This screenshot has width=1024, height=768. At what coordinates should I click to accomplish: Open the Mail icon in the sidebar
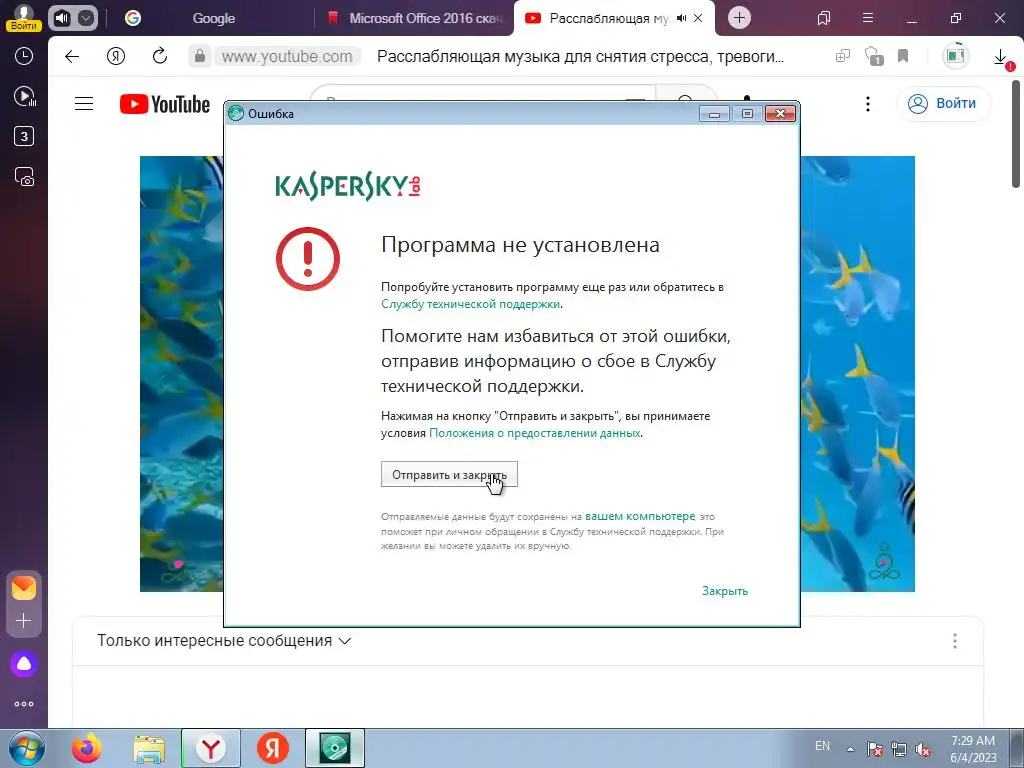(24, 588)
